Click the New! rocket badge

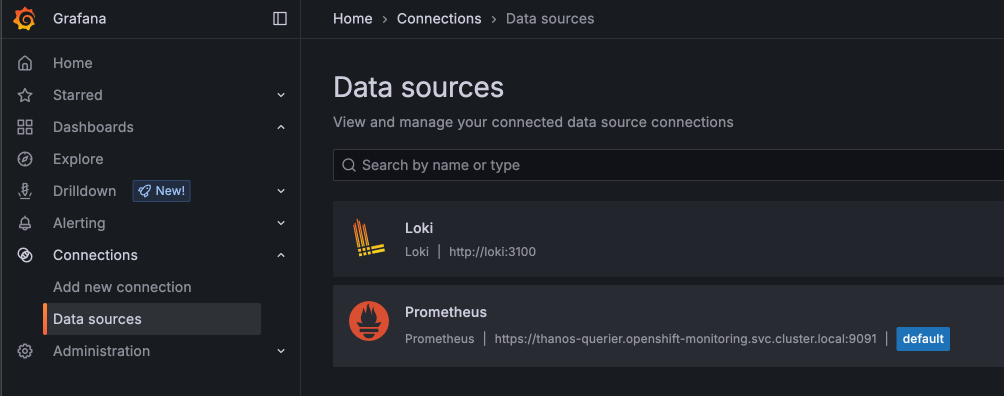[161, 191]
